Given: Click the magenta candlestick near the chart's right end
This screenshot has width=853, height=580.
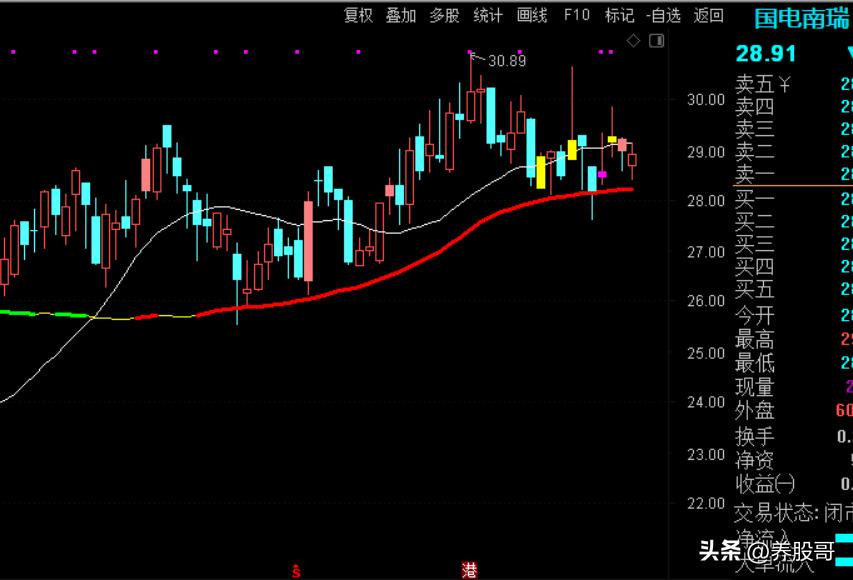Looking at the screenshot, I should coord(602,174).
